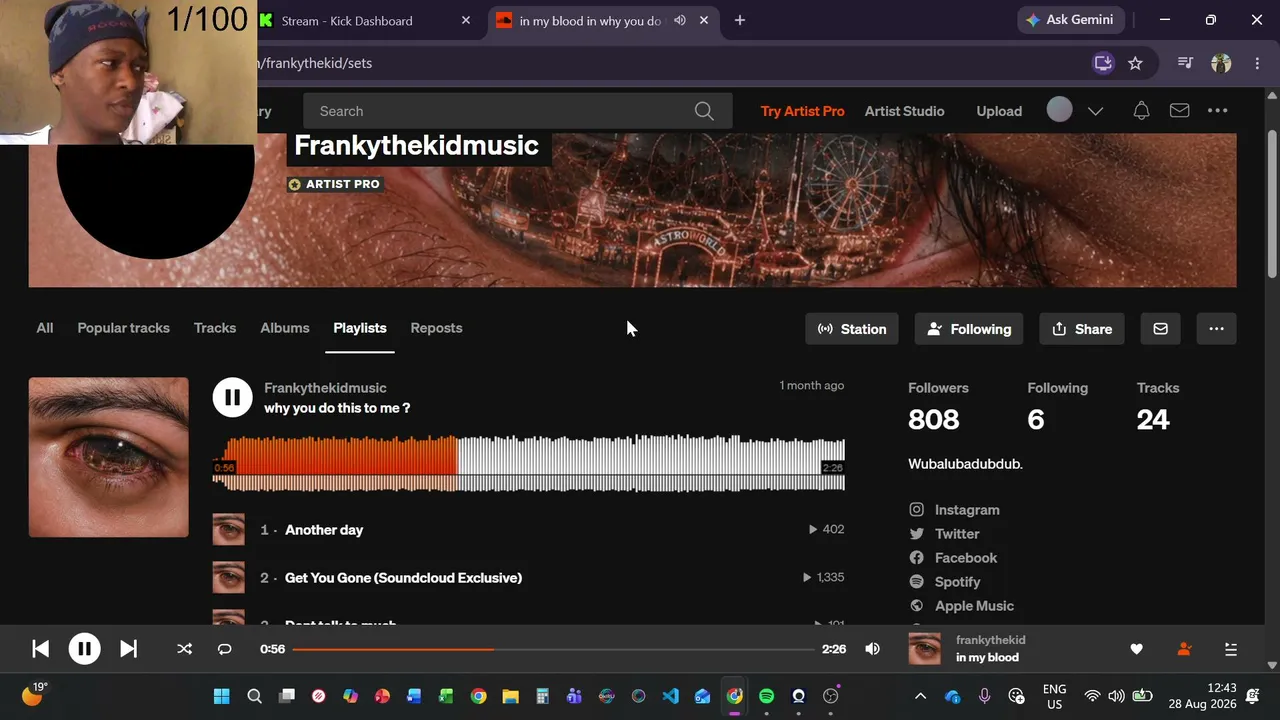Open the user profile avatar
The image size is (1280, 720).
[x=1059, y=110]
